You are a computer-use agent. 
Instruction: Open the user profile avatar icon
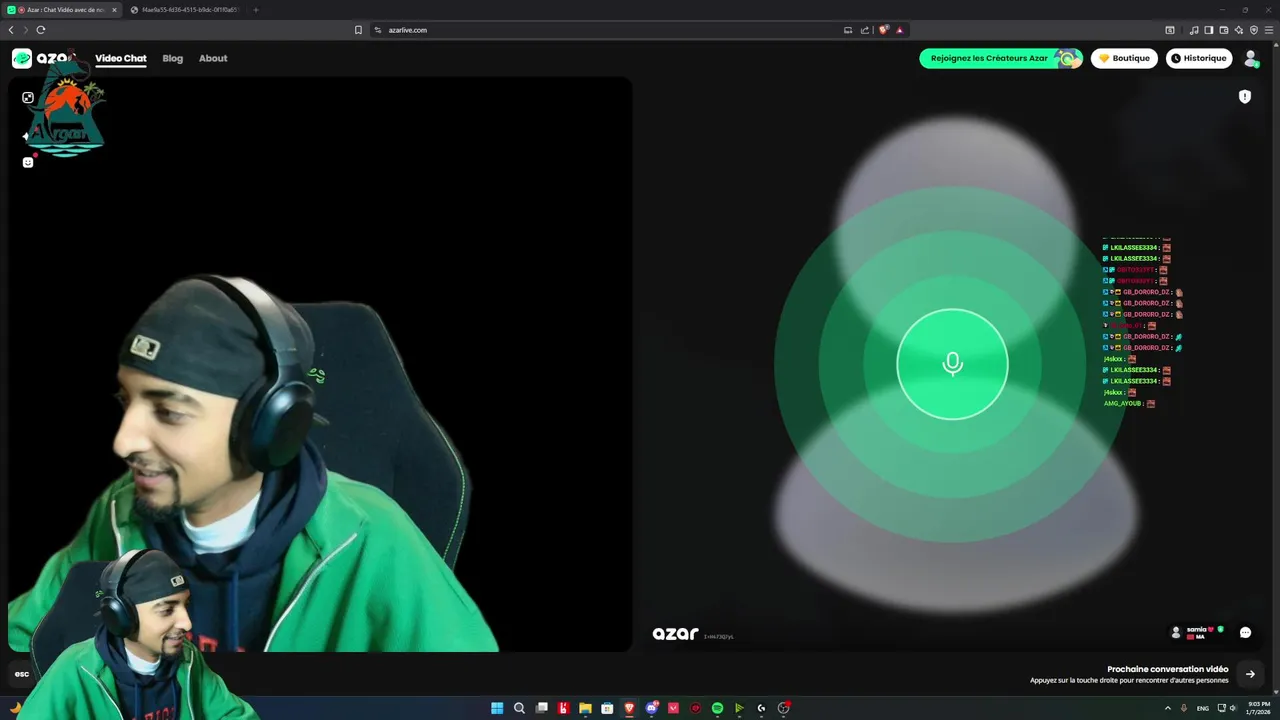click(x=1251, y=59)
